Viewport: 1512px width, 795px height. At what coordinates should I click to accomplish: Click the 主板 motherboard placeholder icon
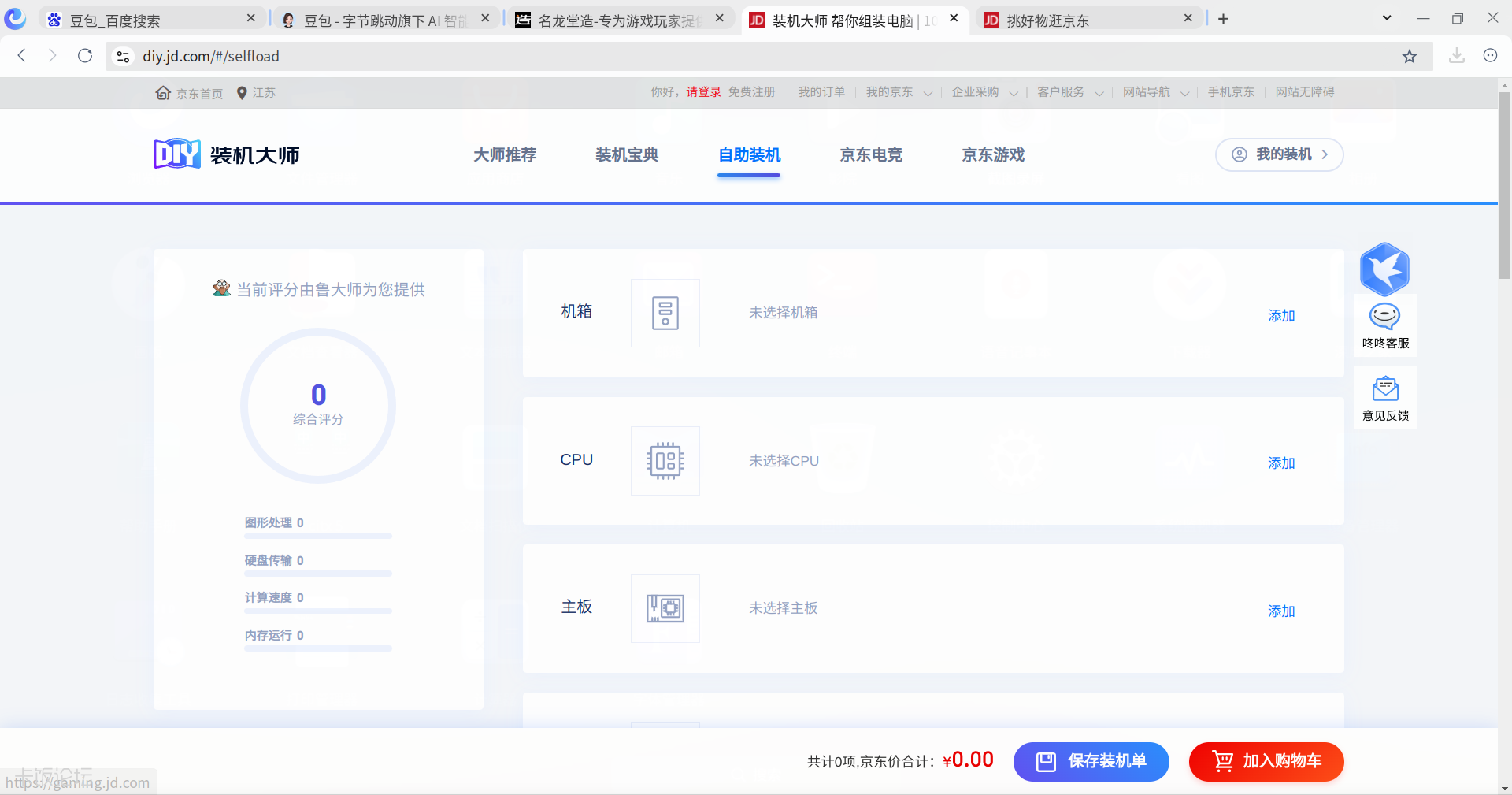tap(665, 608)
